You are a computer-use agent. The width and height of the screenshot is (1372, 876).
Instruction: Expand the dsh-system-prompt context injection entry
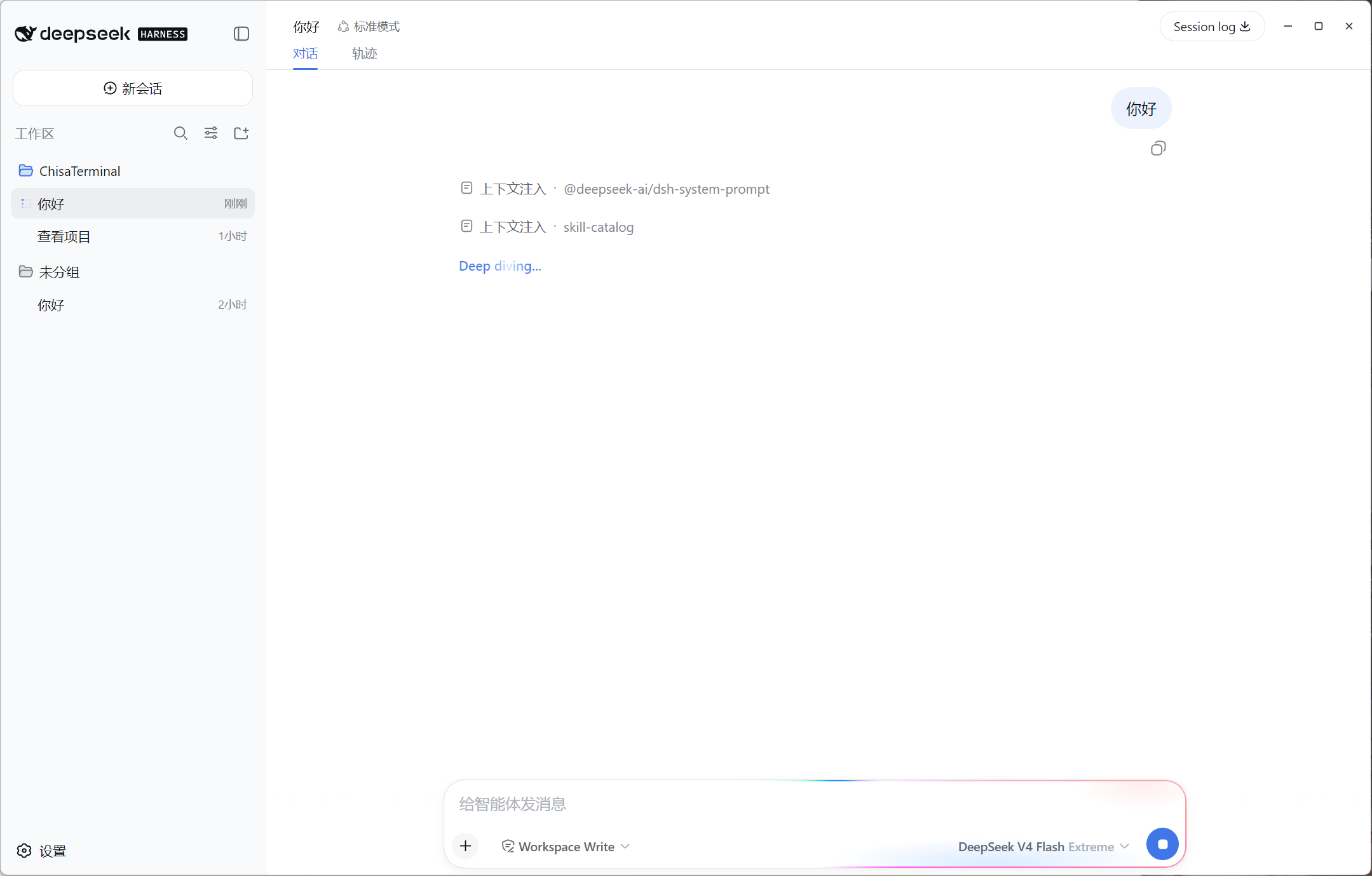pos(615,189)
